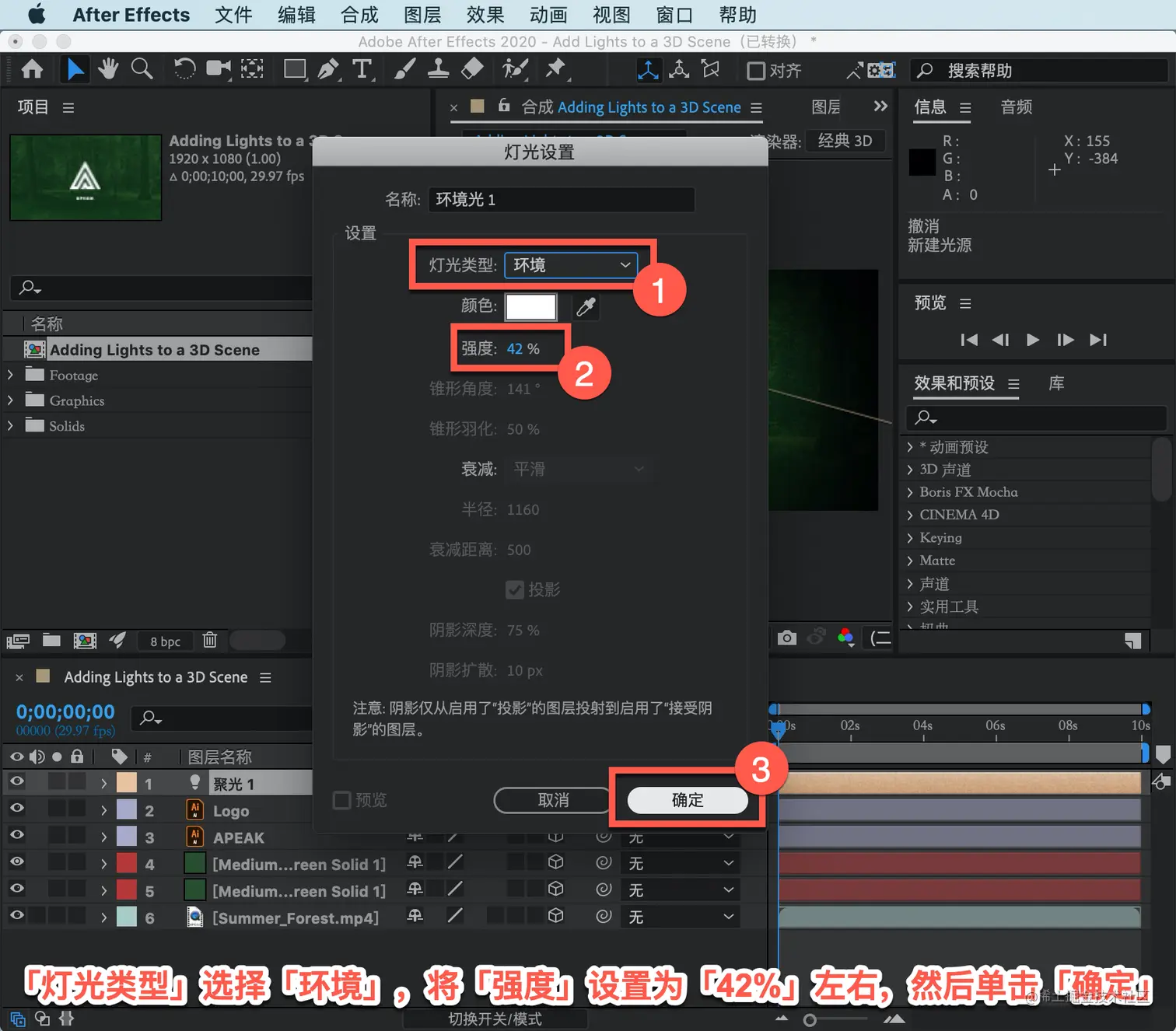
Task: Open the 文件 menu
Action: pos(233,15)
